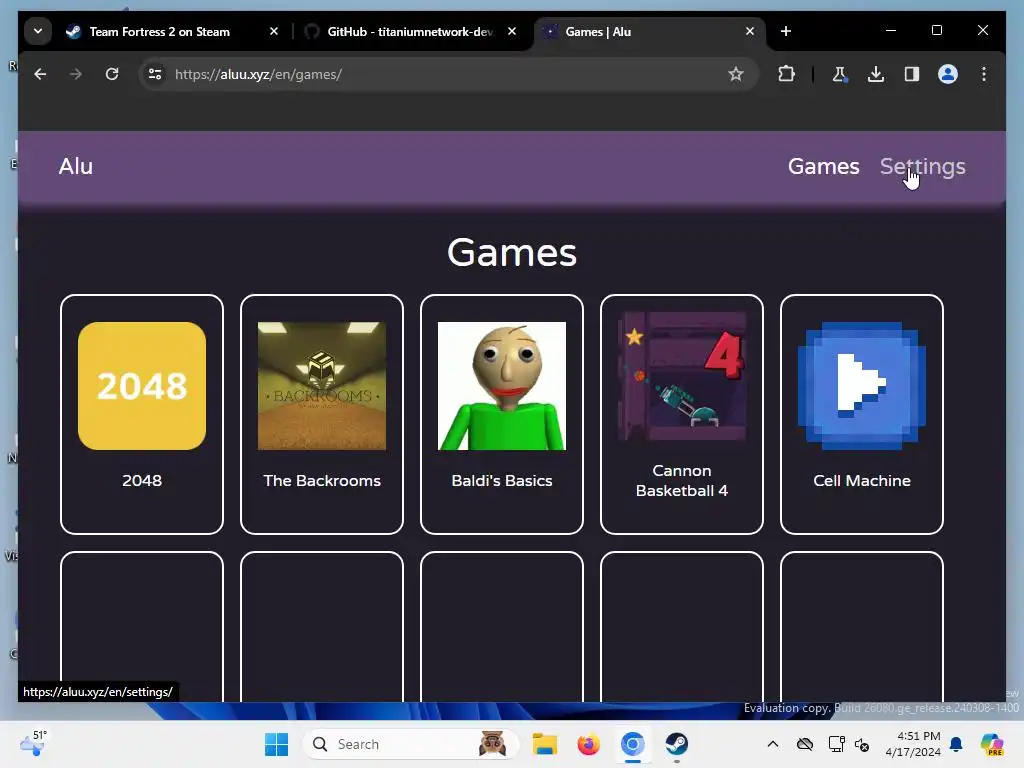Launch the 2048 game thumbnail
Viewport: 1024px width, 768px height.
click(142, 386)
